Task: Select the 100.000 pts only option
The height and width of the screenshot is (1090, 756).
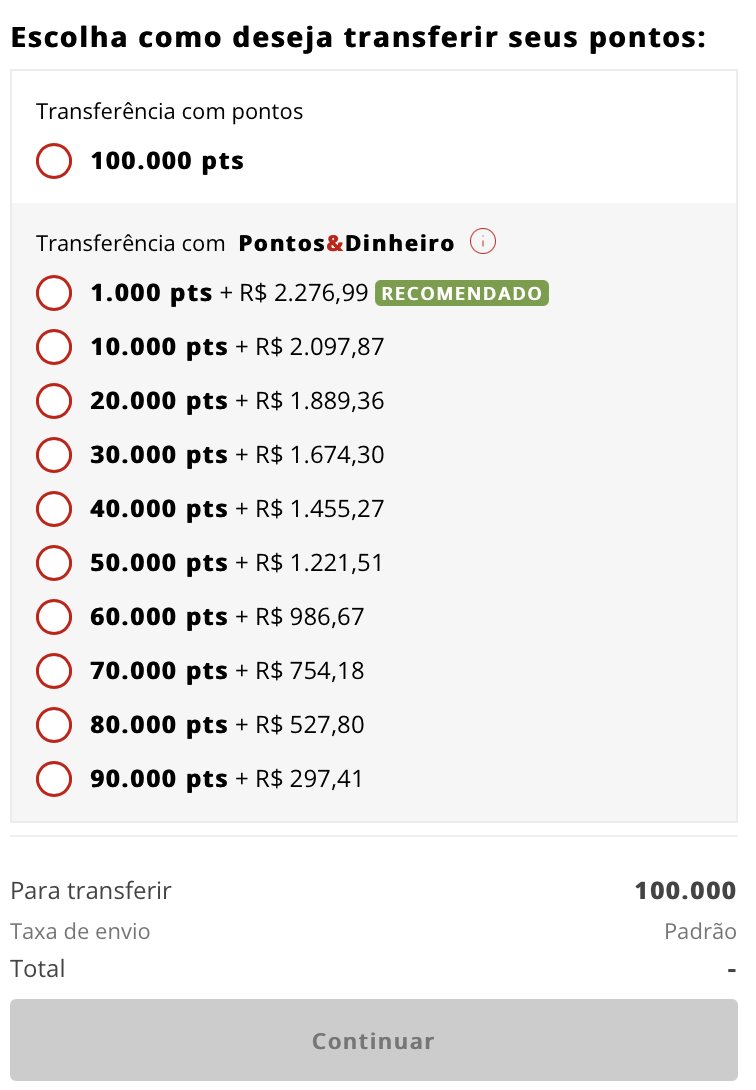Action: coord(54,161)
